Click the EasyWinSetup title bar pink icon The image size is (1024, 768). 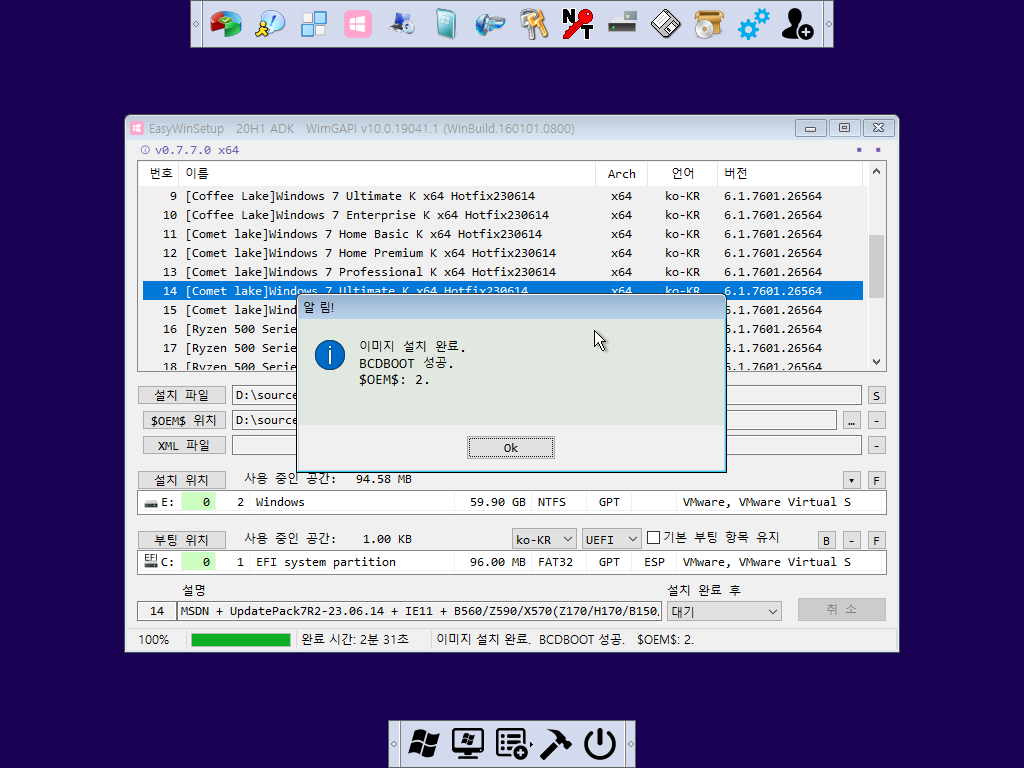click(136, 128)
